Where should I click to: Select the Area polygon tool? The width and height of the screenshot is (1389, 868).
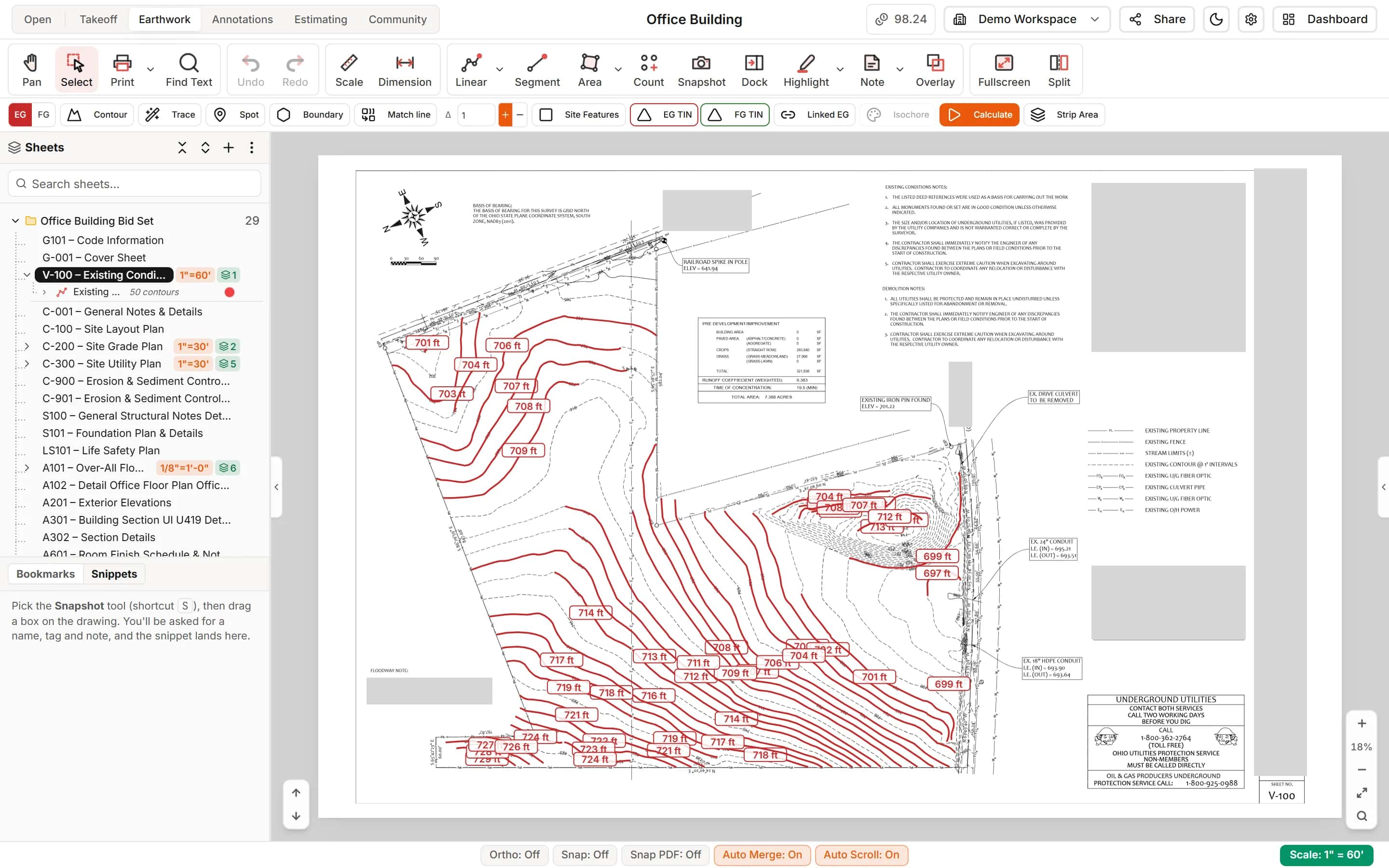(x=589, y=70)
